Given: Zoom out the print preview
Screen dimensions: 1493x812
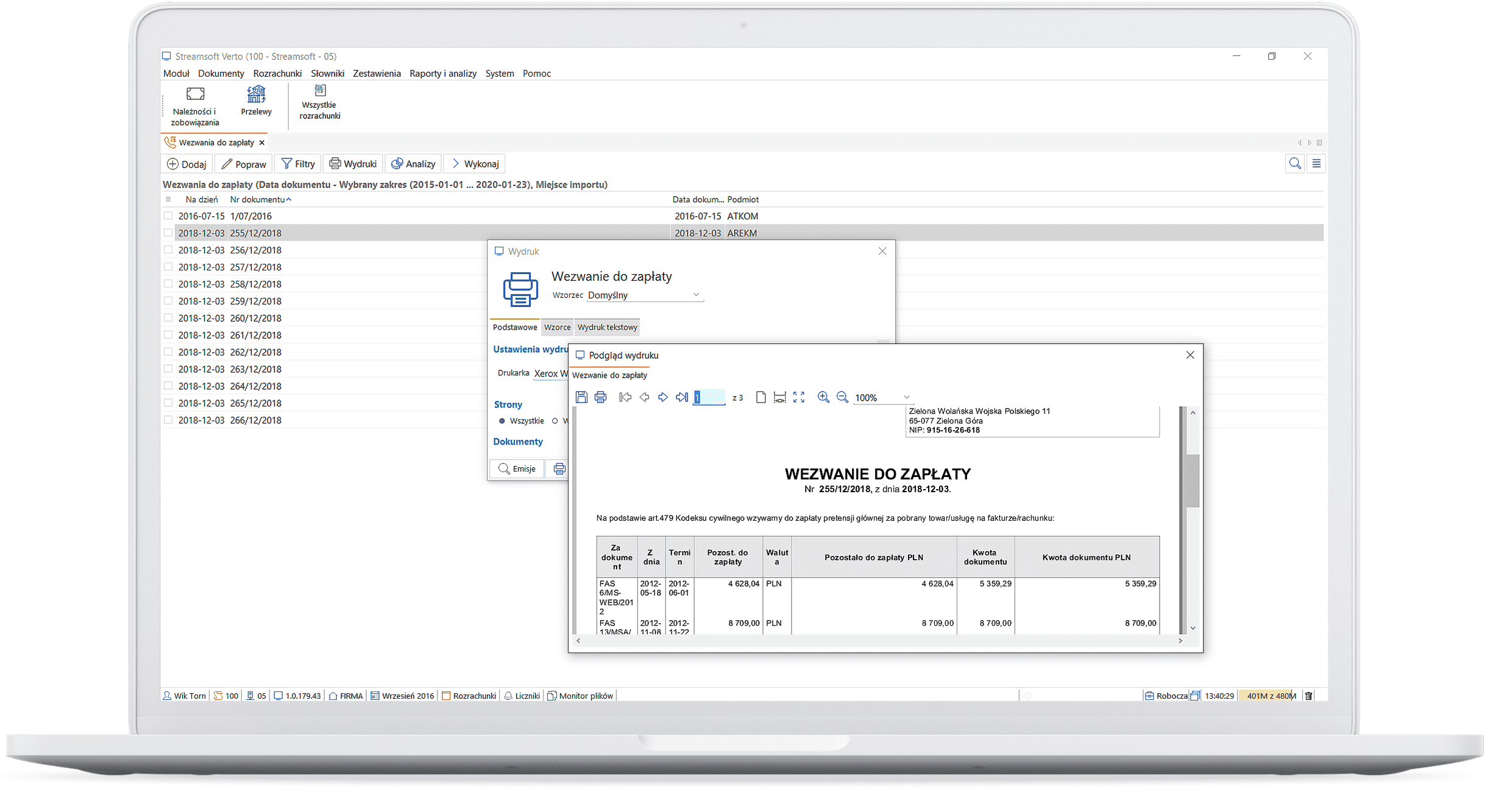Looking at the screenshot, I should tap(842, 397).
